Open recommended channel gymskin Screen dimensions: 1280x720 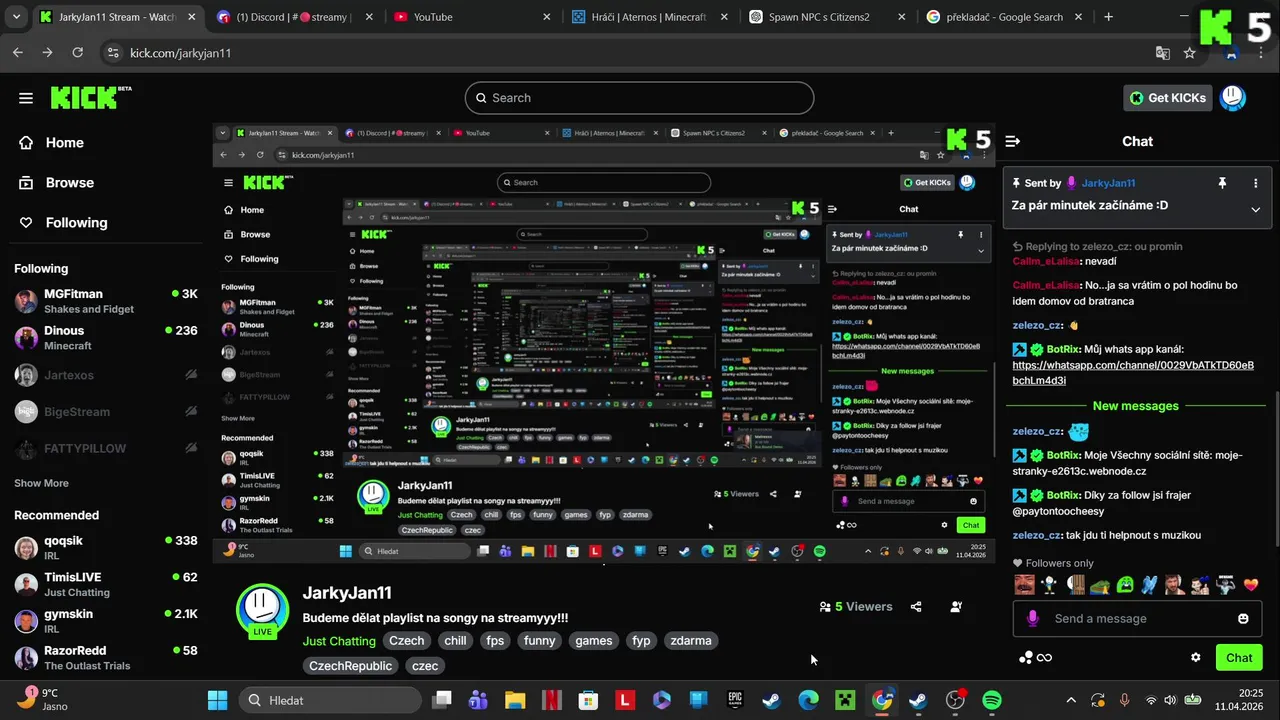click(x=106, y=621)
